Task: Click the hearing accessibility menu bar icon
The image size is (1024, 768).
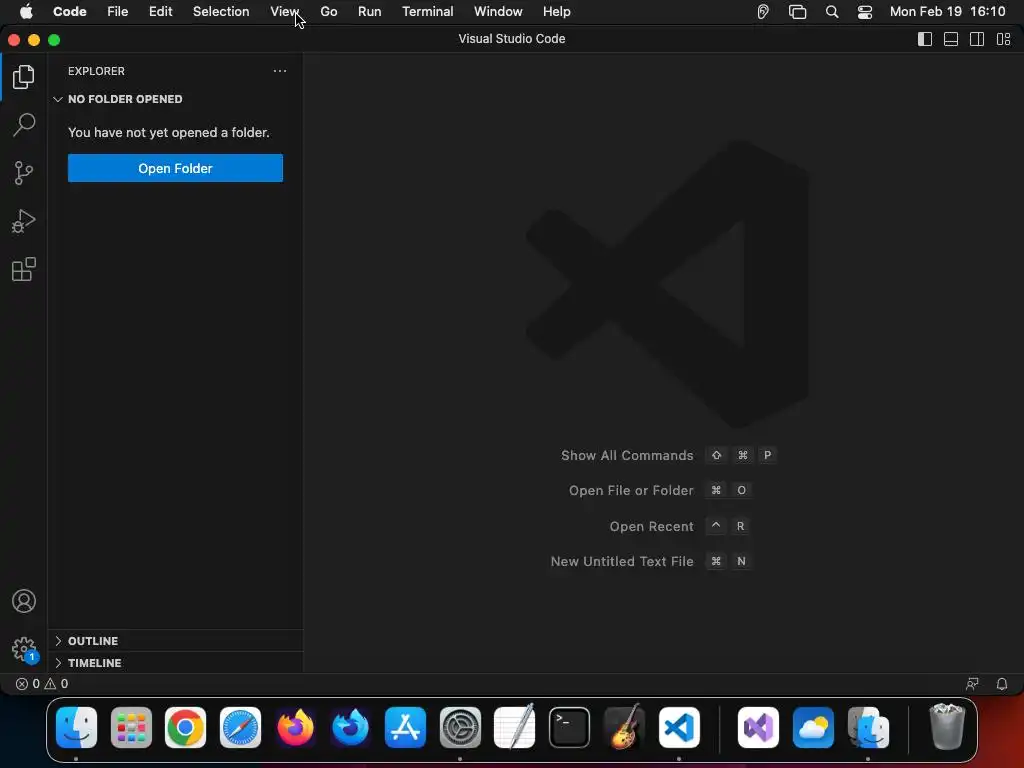Action: pyautogui.click(x=763, y=12)
